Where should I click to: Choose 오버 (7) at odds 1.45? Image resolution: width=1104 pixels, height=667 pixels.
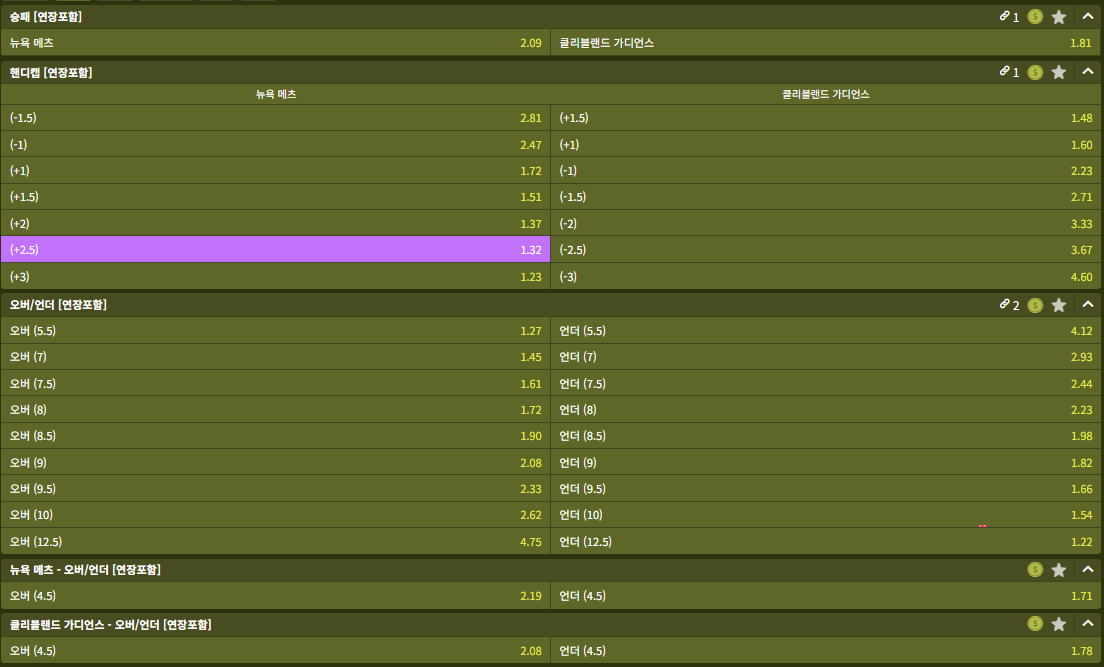275,356
